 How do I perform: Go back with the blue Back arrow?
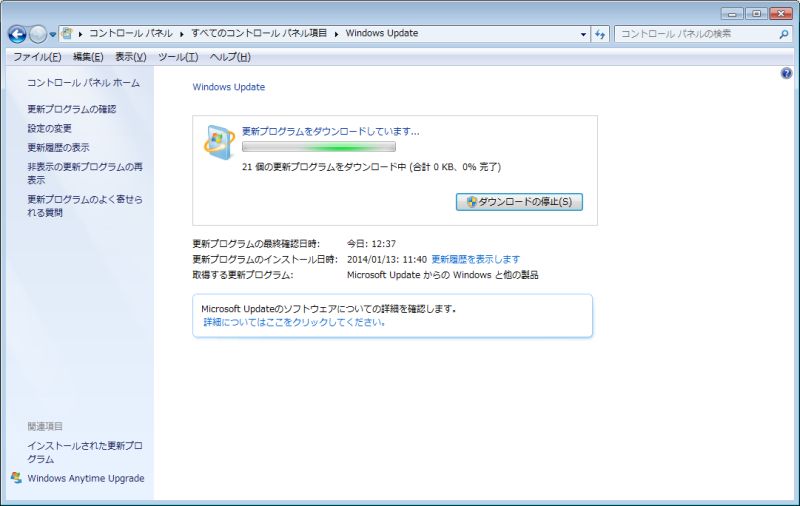coord(17,34)
